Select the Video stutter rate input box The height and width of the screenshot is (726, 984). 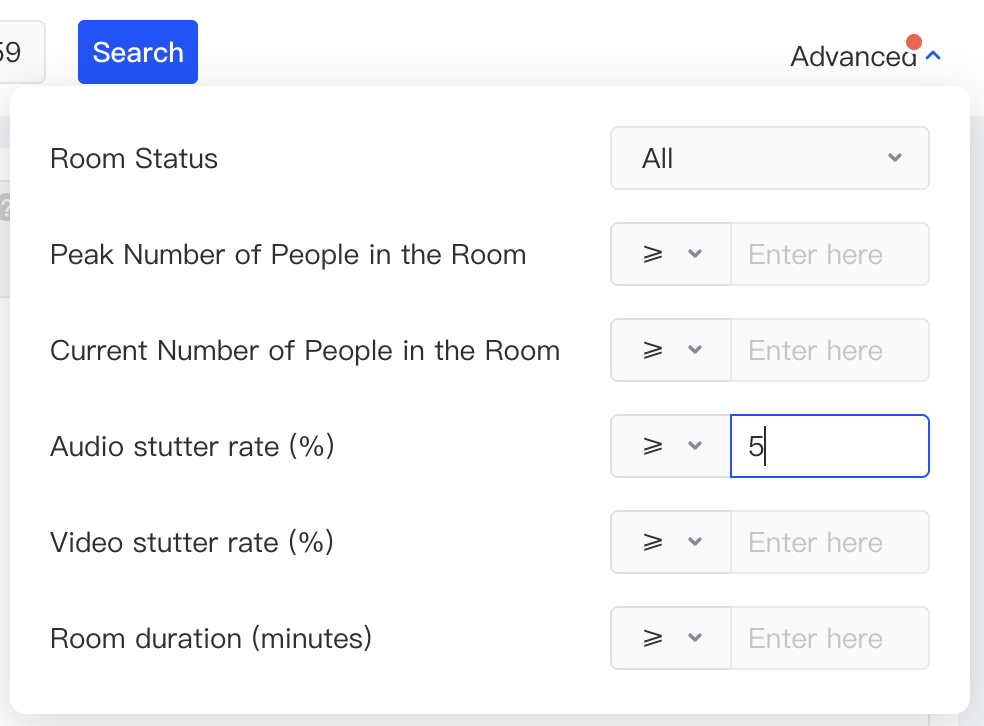tap(829, 542)
